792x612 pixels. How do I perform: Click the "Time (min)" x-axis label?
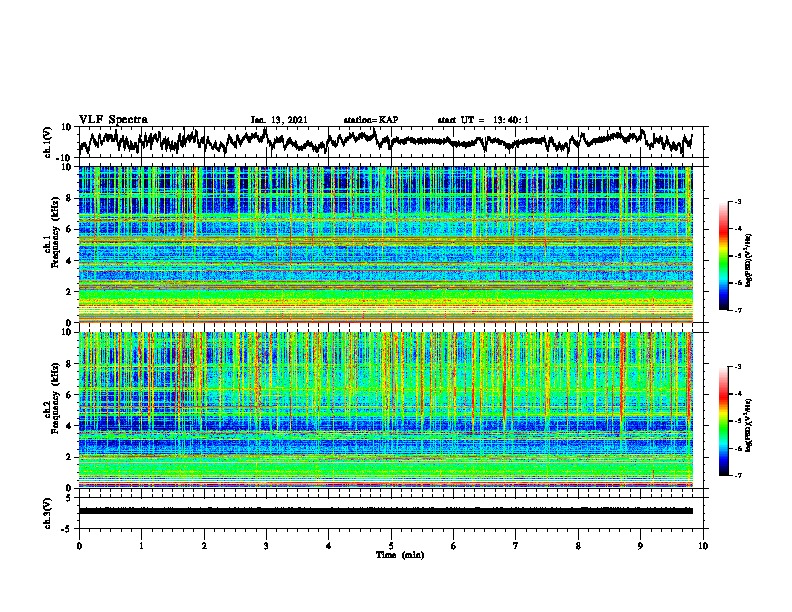[400, 555]
